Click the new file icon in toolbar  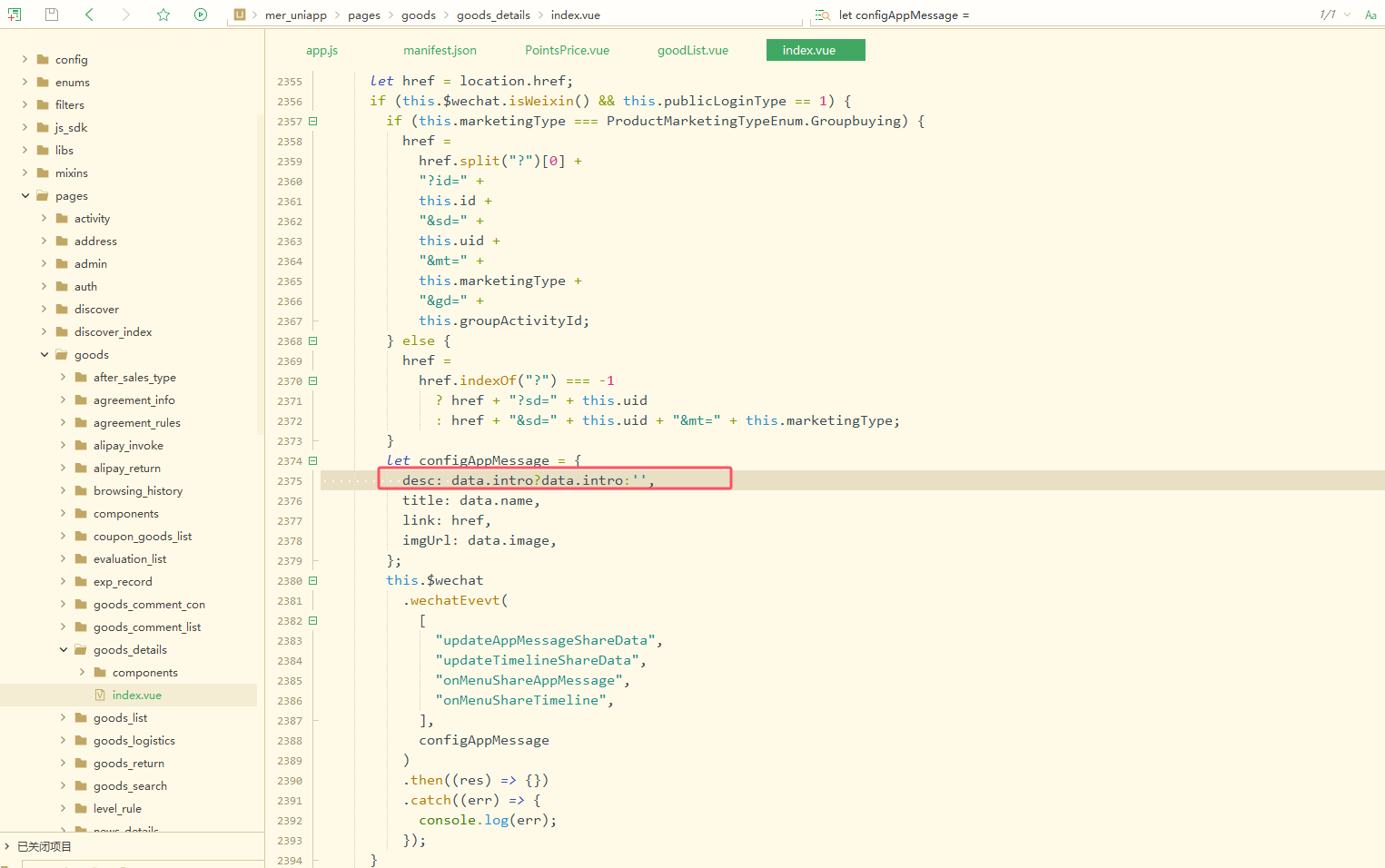(x=15, y=15)
